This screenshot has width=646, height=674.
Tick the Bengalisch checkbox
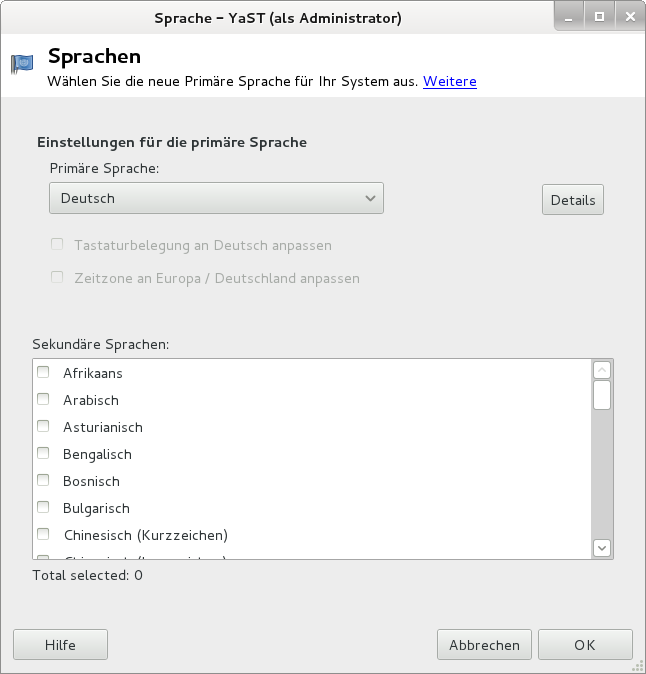coord(43,454)
